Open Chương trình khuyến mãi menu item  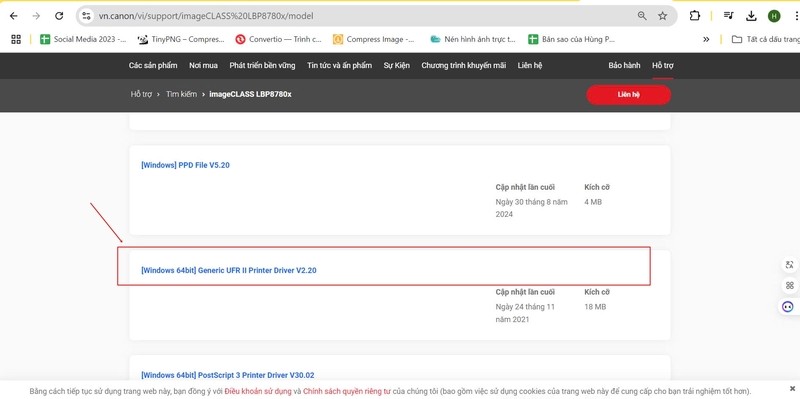click(x=463, y=65)
